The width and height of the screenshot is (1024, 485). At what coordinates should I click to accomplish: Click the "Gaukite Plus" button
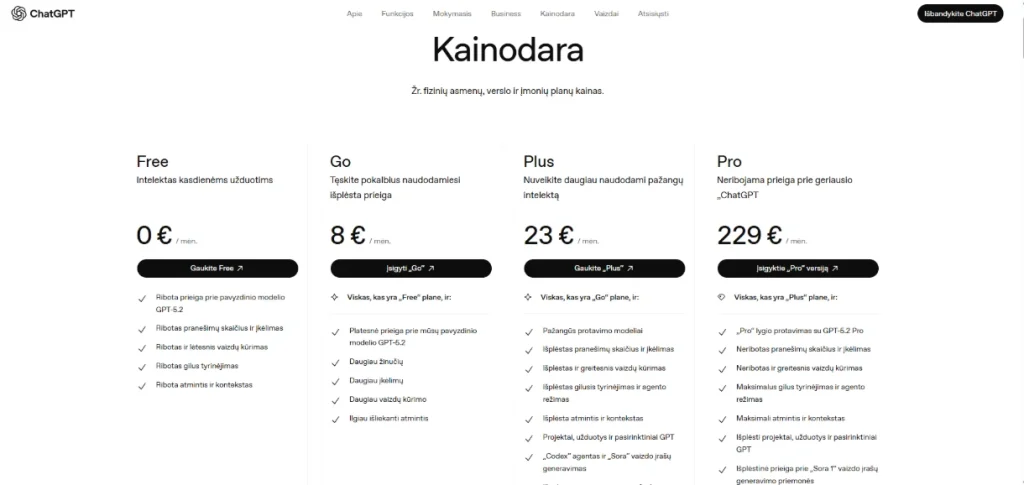pos(605,268)
